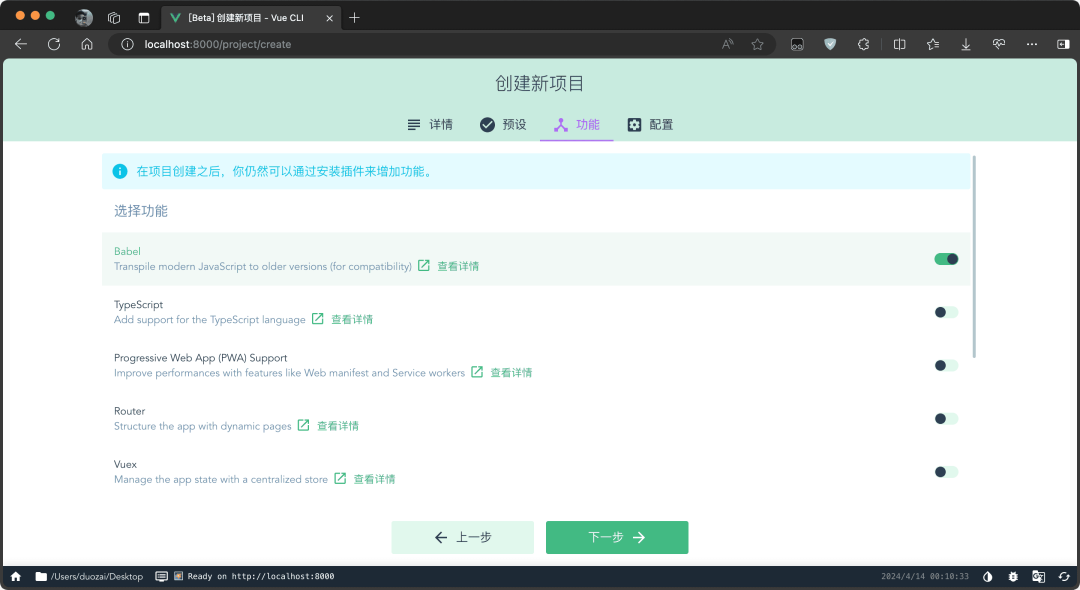Enable Progressive Web App Support toggle
The image size is (1080, 590).
coord(946,365)
